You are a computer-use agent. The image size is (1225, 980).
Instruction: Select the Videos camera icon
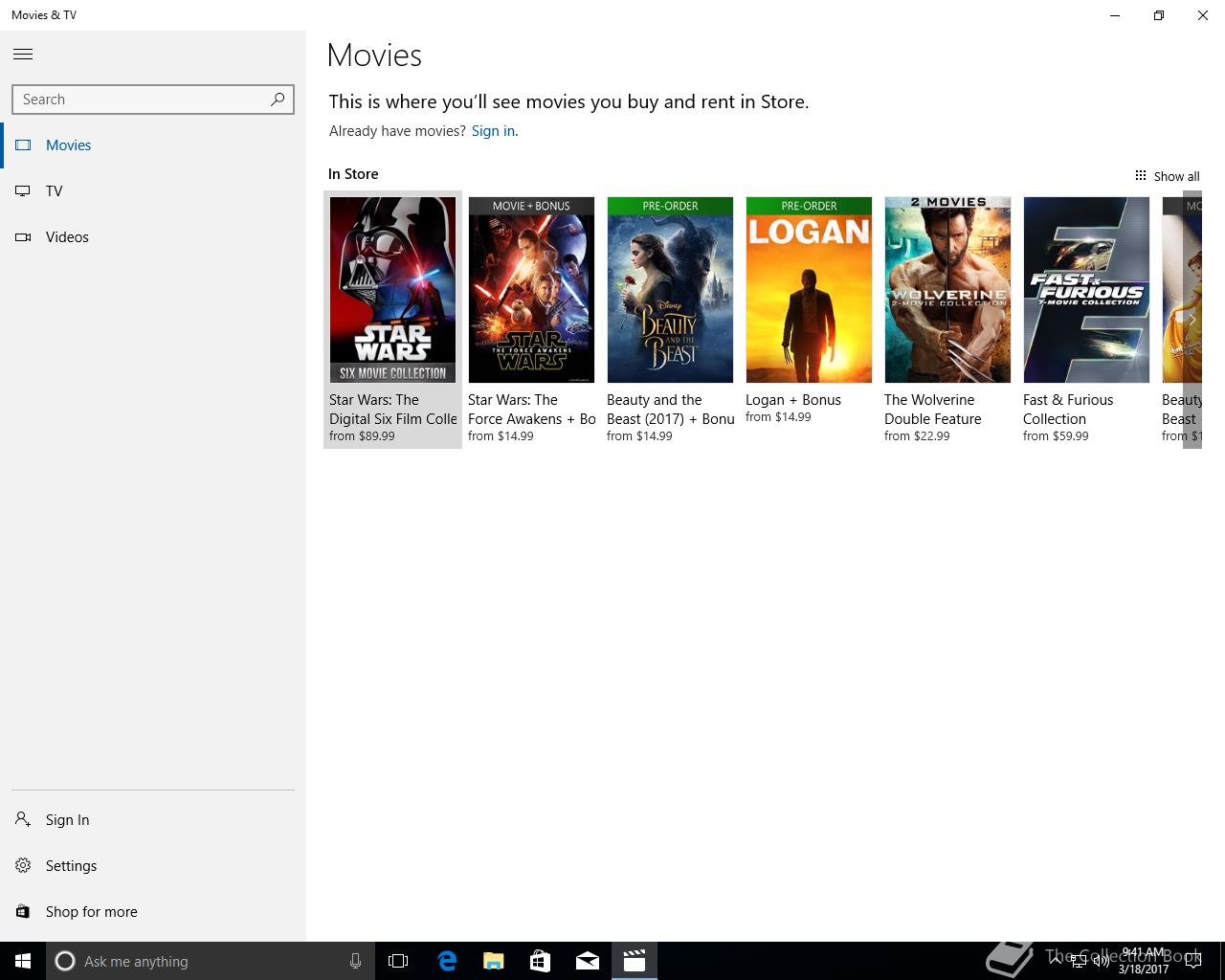pos(23,237)
